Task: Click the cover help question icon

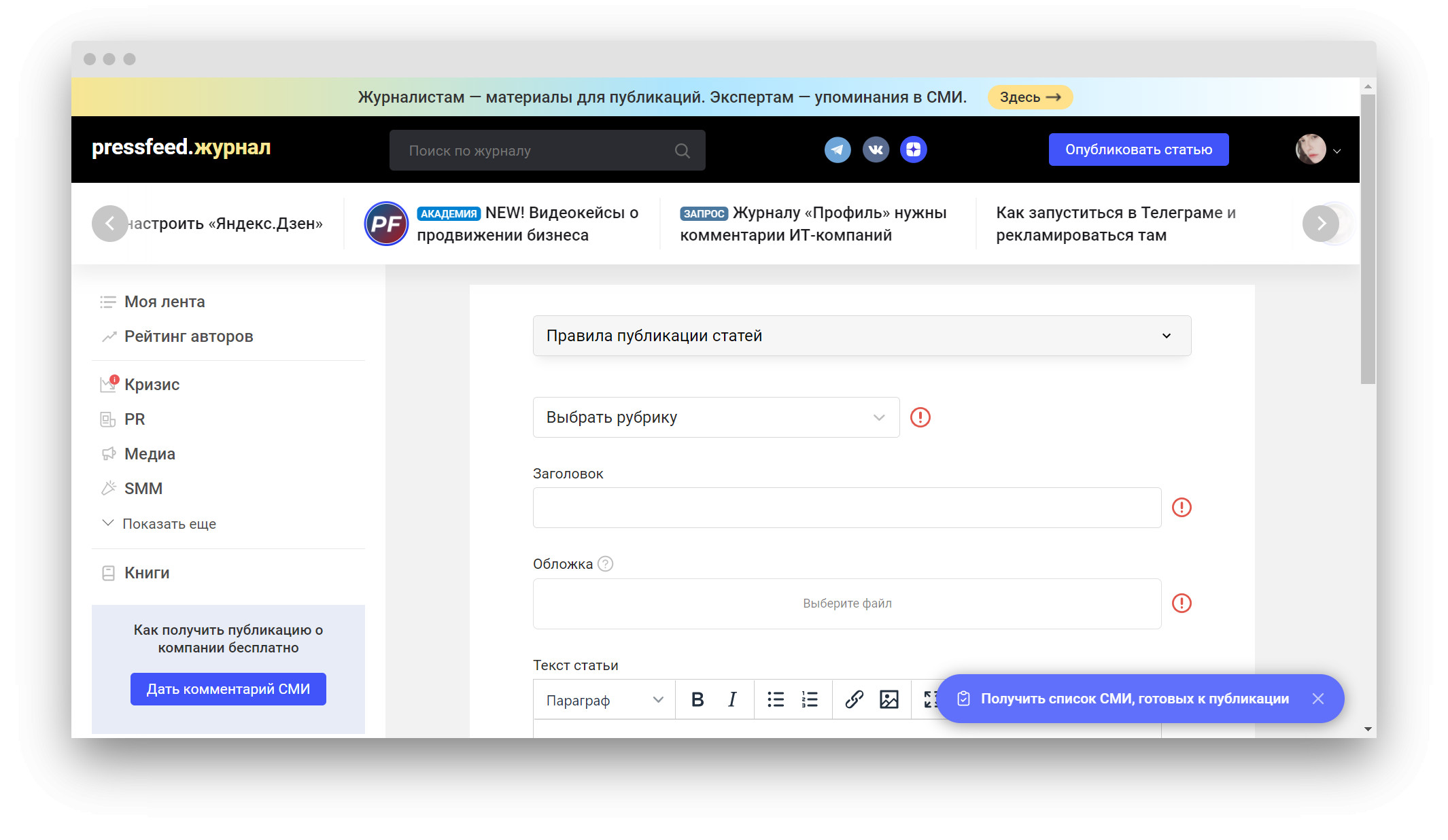Action: (605, 564)
